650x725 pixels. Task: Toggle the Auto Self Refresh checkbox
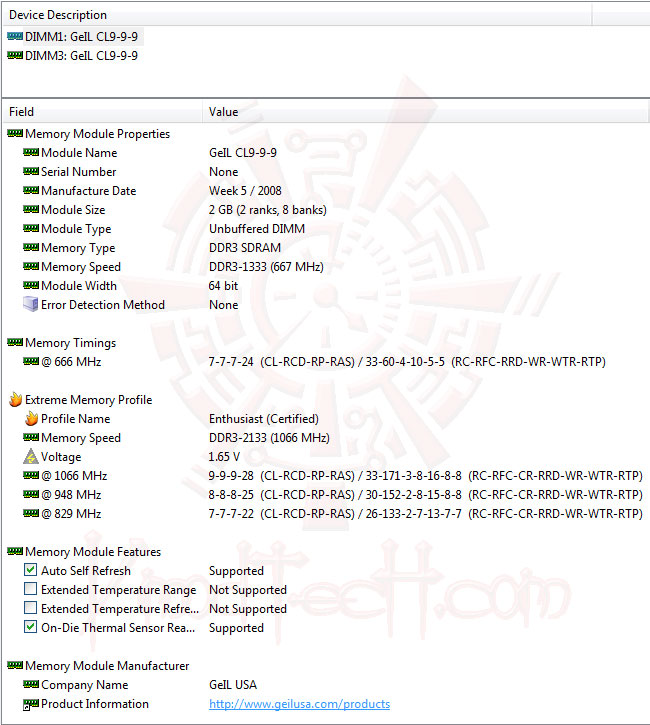point(31,570)
